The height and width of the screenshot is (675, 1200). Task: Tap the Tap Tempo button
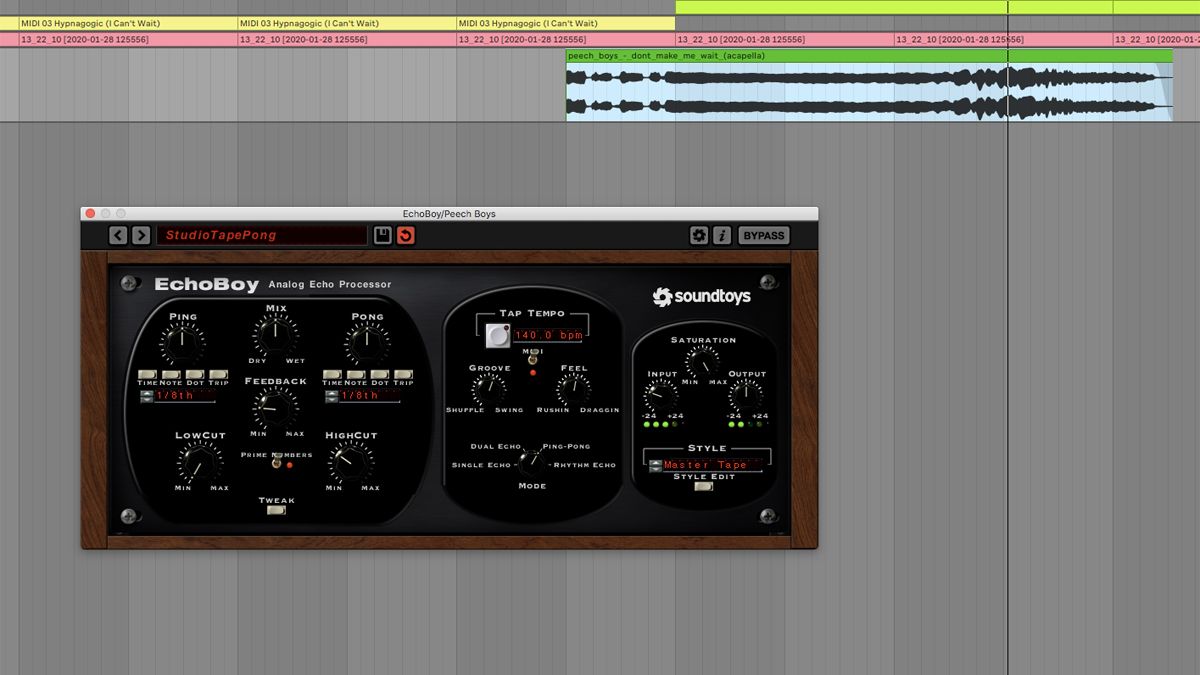click(x=497, y=336)
